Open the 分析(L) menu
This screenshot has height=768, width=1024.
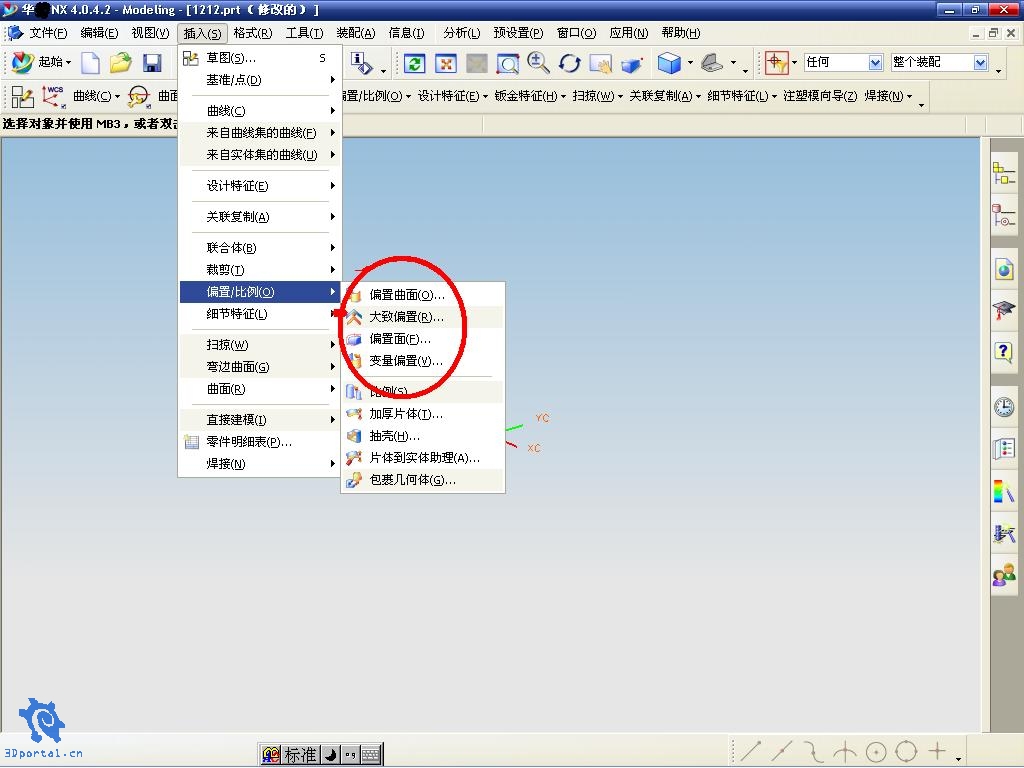[x=461, y=33]
